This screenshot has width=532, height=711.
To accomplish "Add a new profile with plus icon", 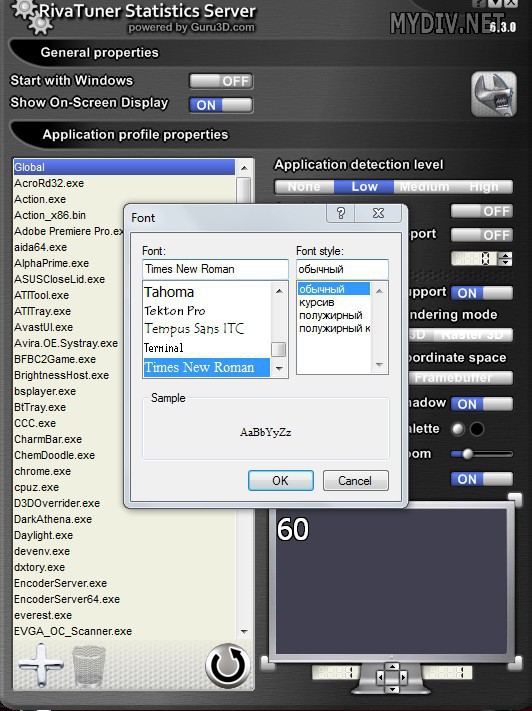I will (41, 665).
